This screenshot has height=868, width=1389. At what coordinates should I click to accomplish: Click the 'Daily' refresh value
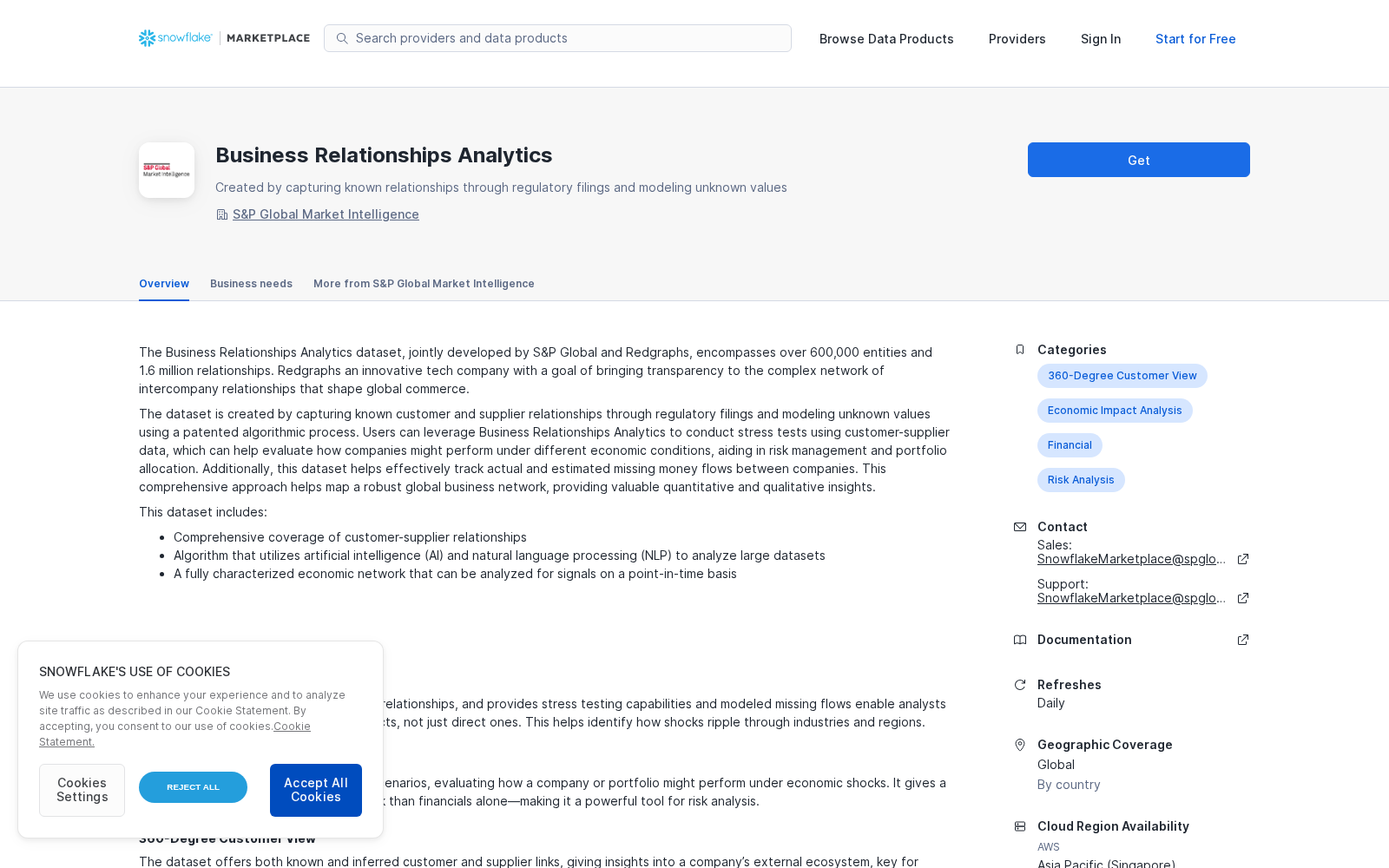tap(1050, 703)
